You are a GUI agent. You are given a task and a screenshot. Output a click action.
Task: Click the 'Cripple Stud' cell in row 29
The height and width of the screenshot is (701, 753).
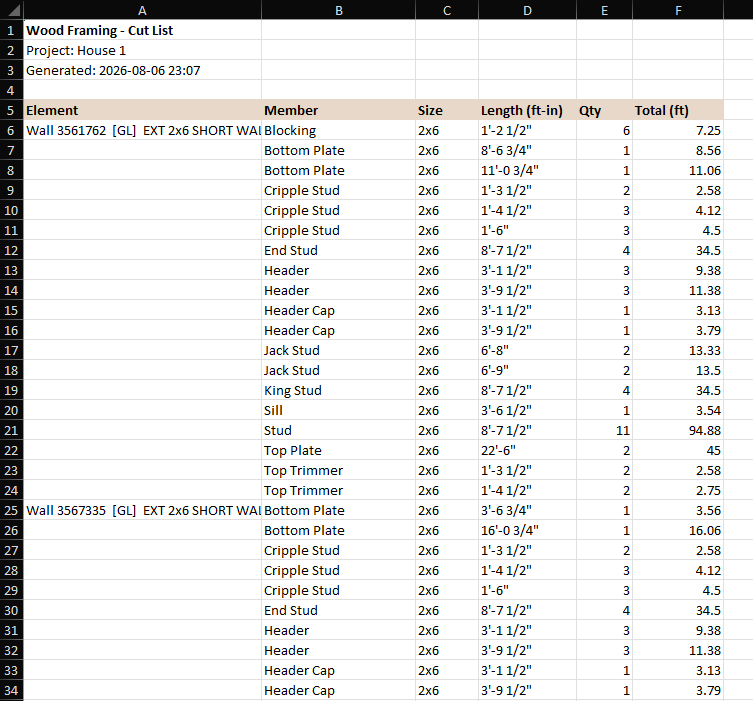tap(339, 591)
